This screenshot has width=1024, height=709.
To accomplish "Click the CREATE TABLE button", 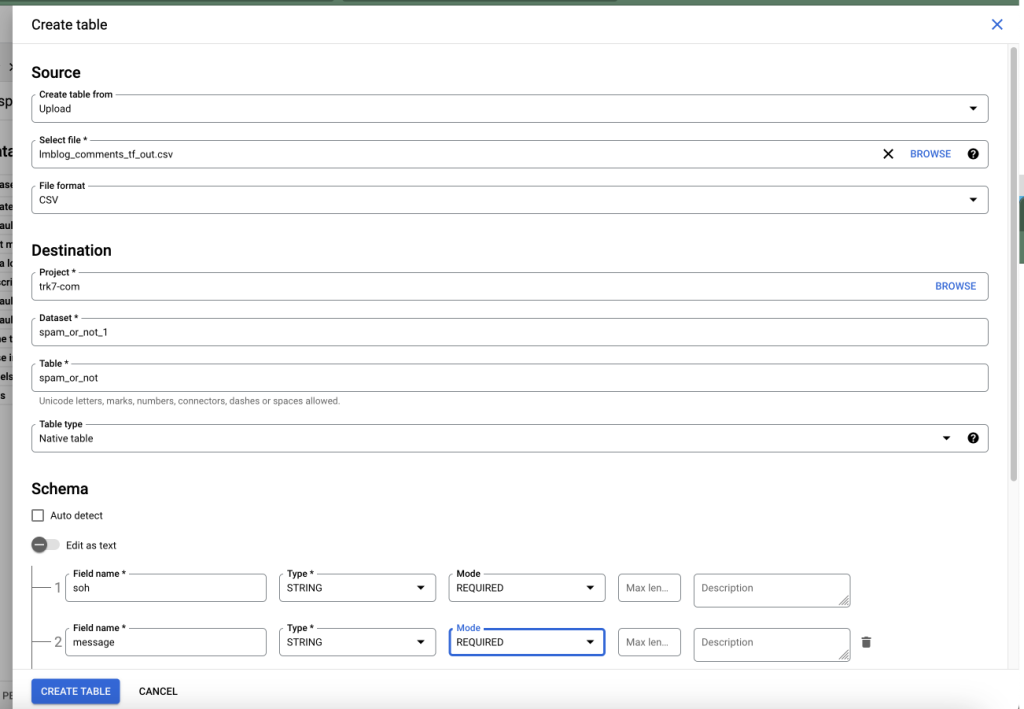I will pos(76,691).
